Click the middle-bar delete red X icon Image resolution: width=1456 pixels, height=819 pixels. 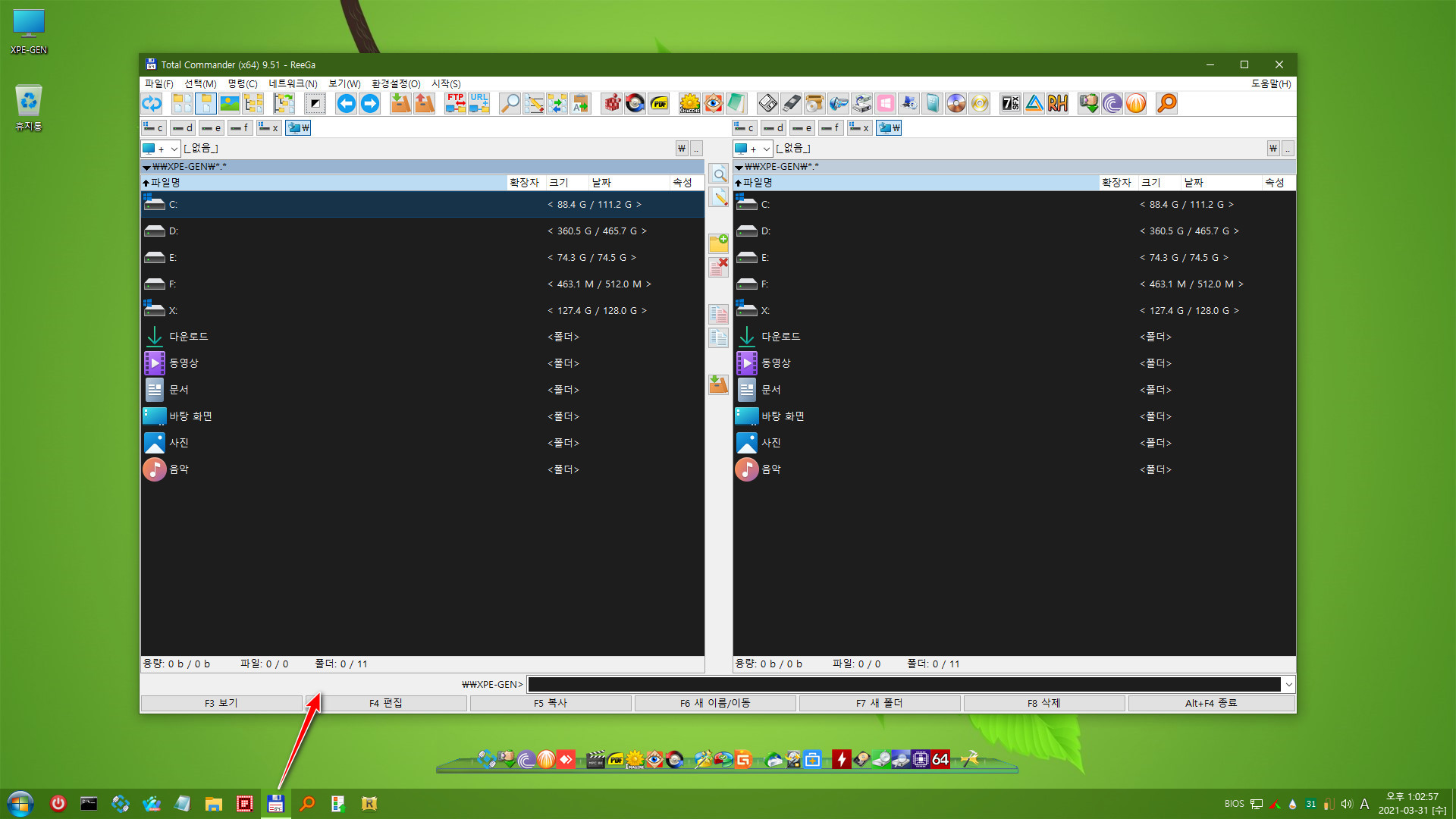(718, 267)
